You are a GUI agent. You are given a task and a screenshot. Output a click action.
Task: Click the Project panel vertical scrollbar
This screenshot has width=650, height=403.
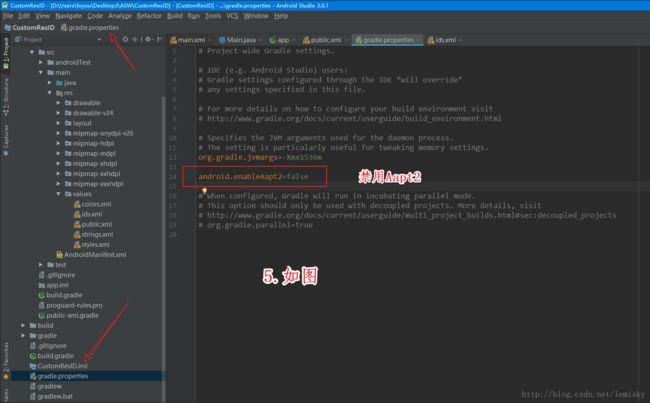pyautogui.click(x=163, y=249)
